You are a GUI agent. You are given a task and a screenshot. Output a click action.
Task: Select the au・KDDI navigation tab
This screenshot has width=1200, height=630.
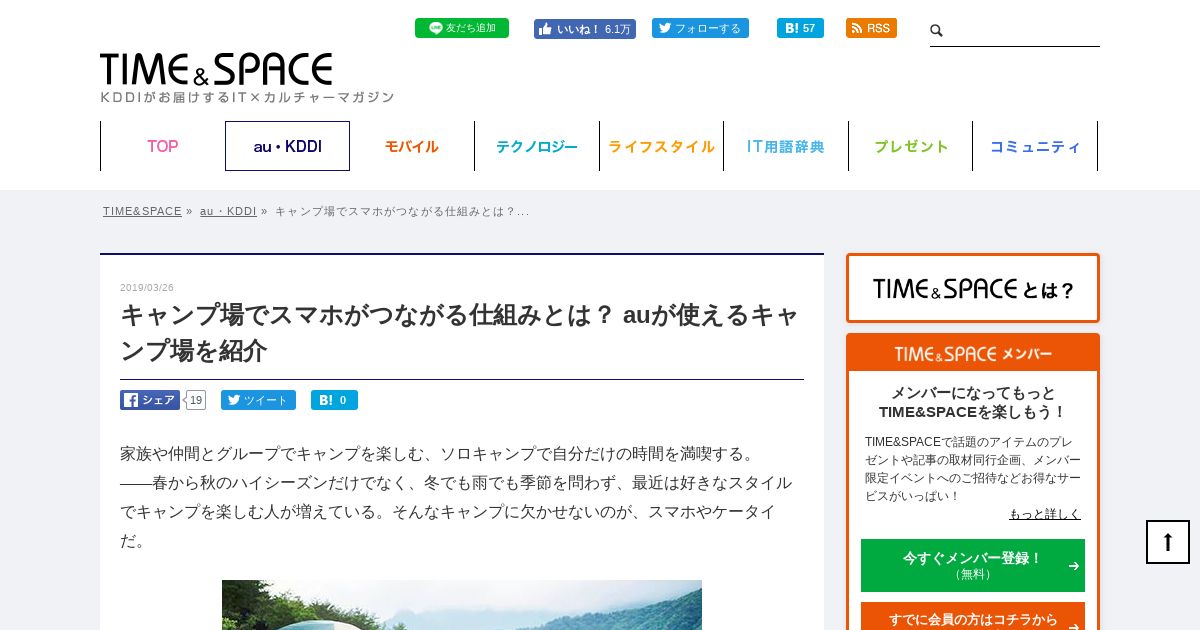(x=287, y=146)
